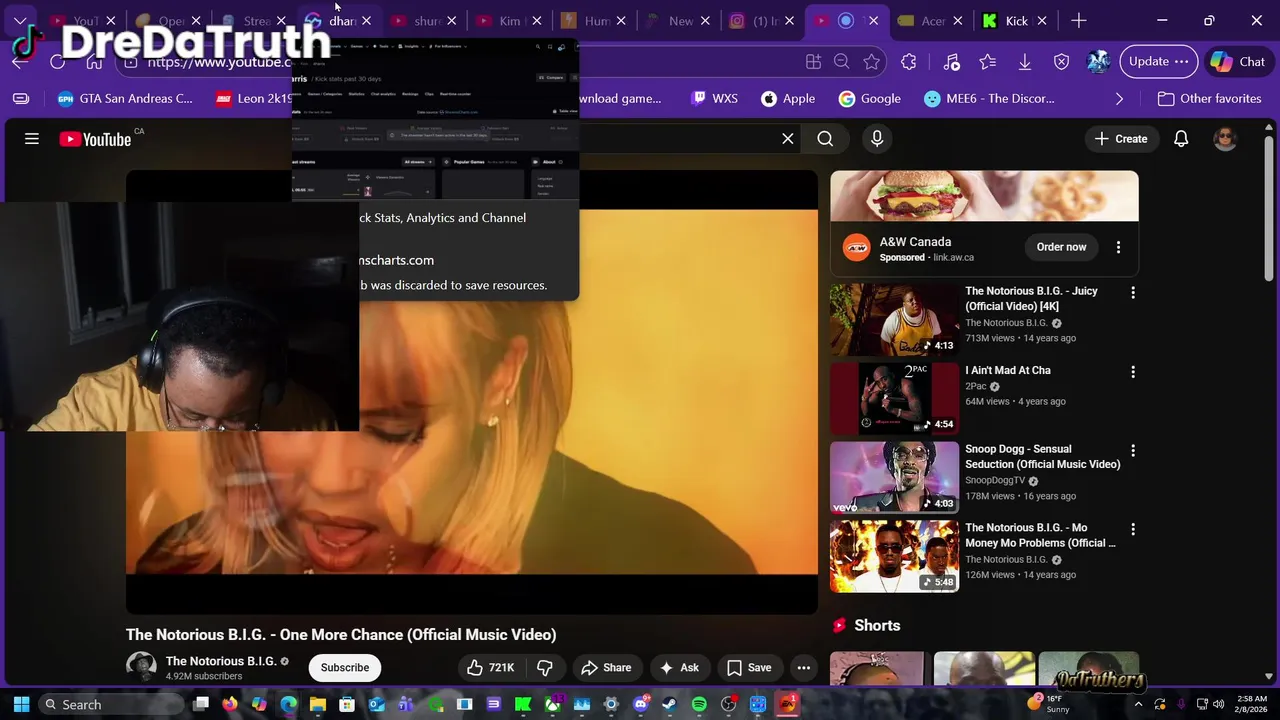Image resolution: width=1280 pixels, height=720 pixels.
Task: Dislike the One More Chance video
Action: point(545,668)
